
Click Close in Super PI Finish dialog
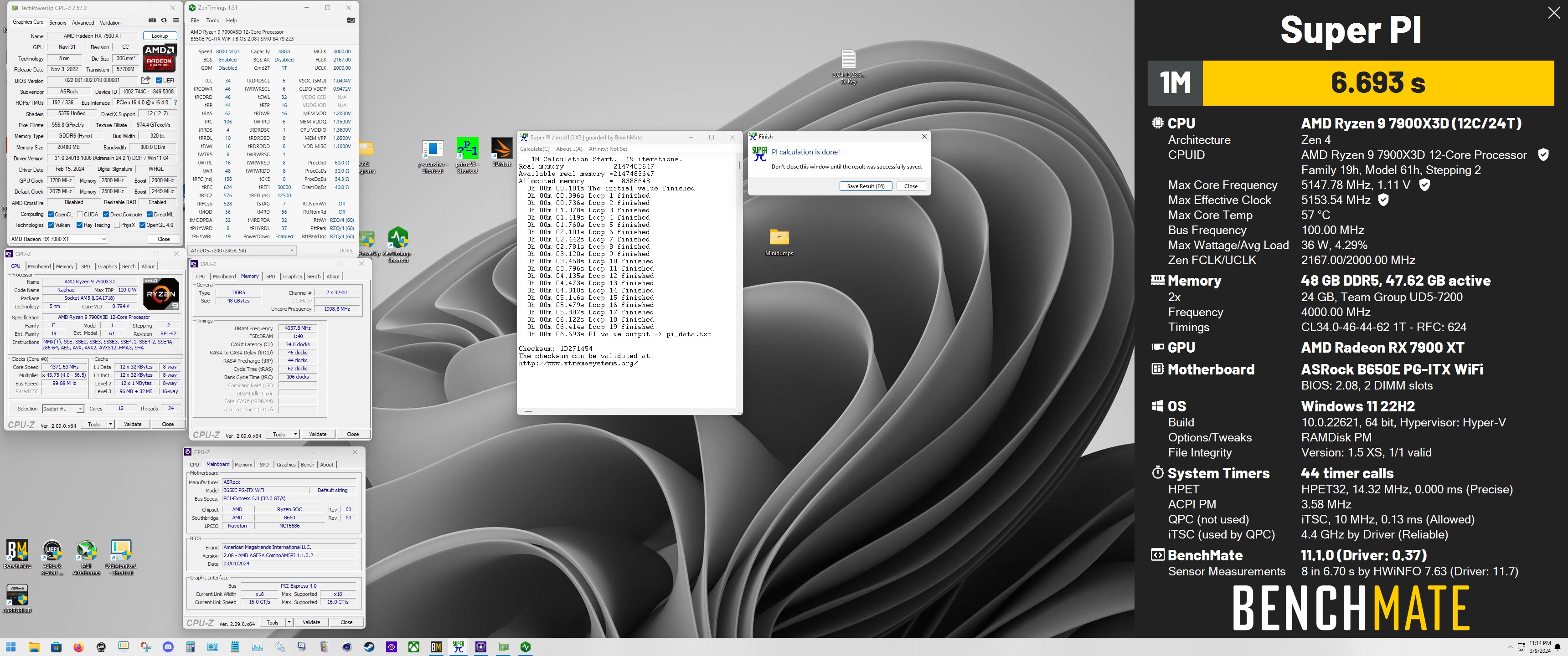click(911, 186)
